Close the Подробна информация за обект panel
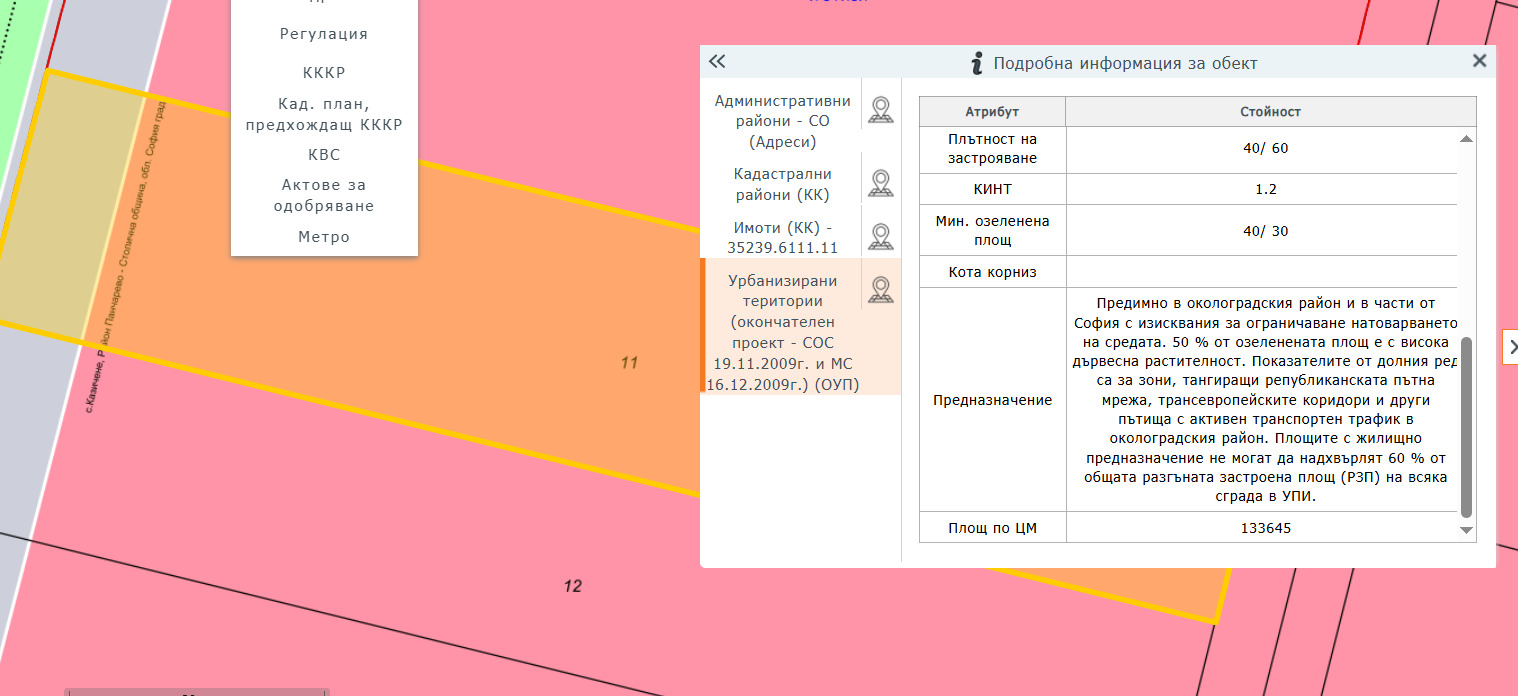 [x=1480, y=61]
